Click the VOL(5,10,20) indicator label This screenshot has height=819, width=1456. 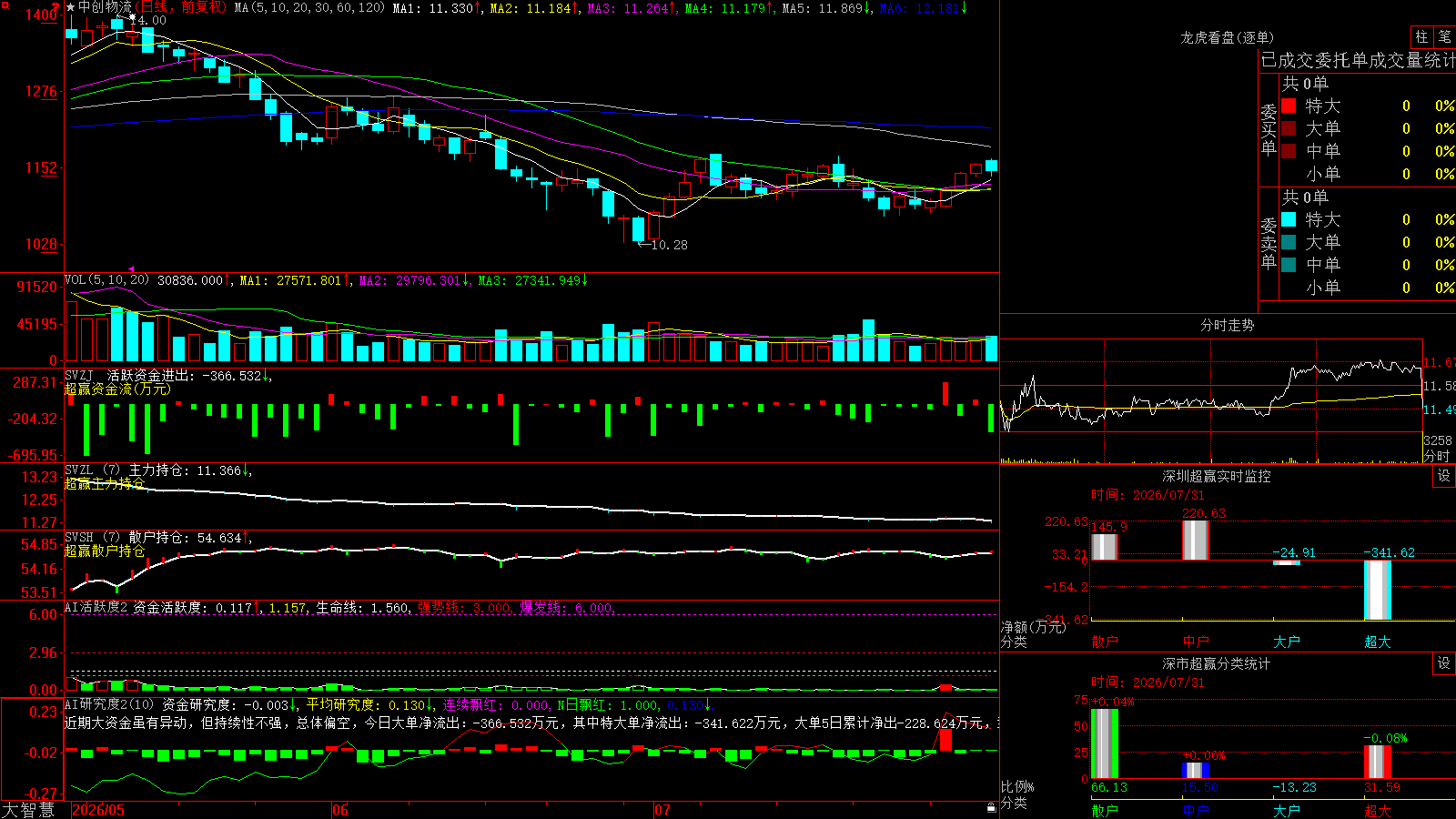[106, 280]
